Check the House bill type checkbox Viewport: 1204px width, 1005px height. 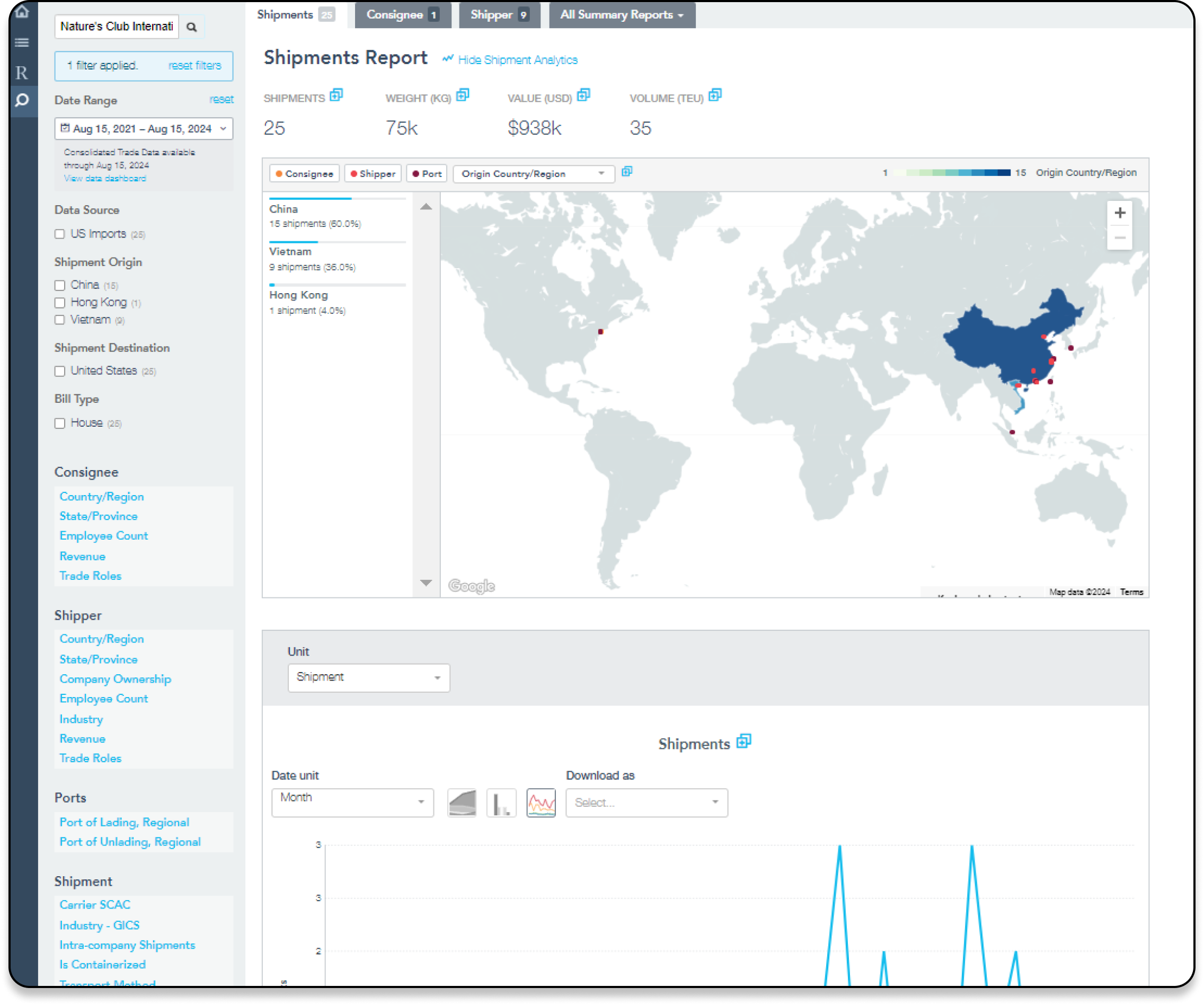[60, 424]
